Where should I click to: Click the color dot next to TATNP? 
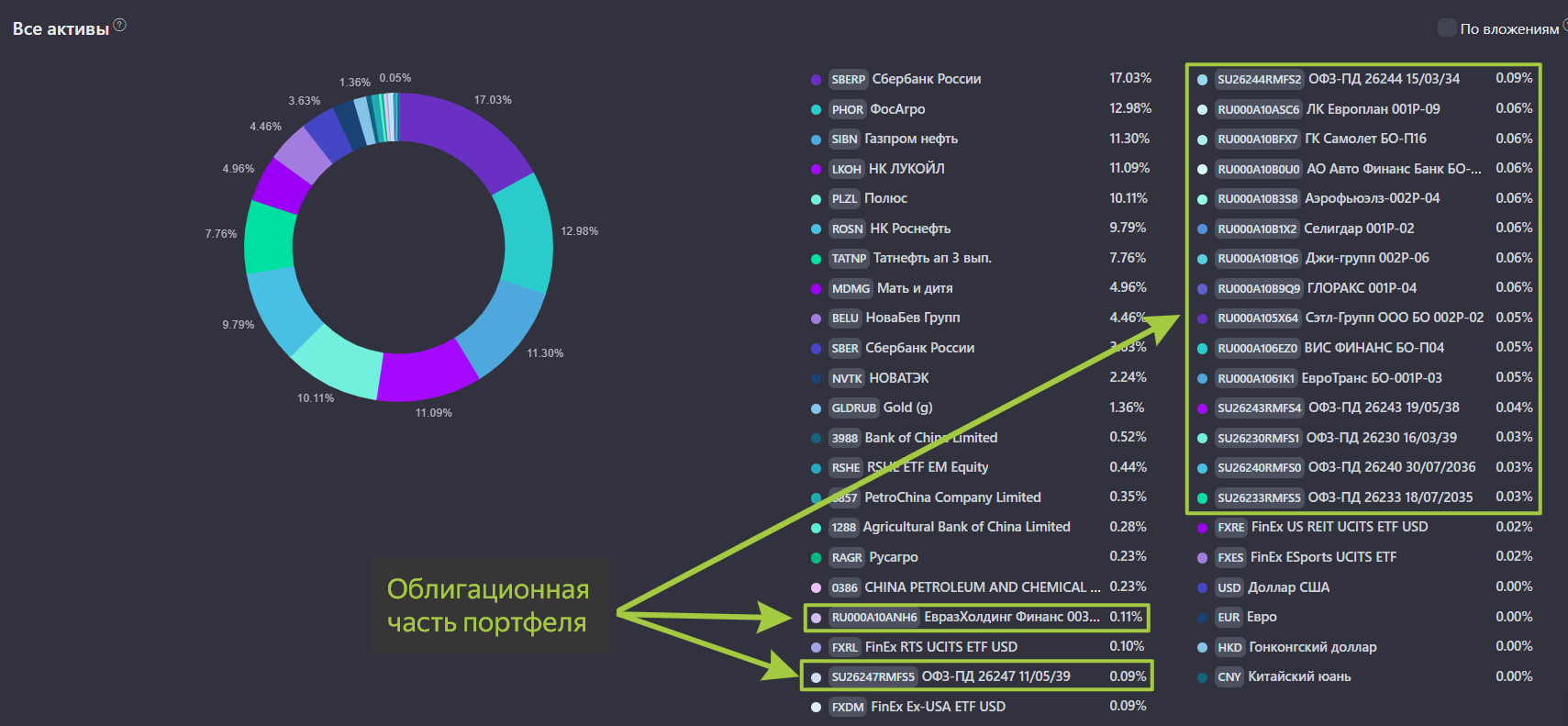[816, 259]
